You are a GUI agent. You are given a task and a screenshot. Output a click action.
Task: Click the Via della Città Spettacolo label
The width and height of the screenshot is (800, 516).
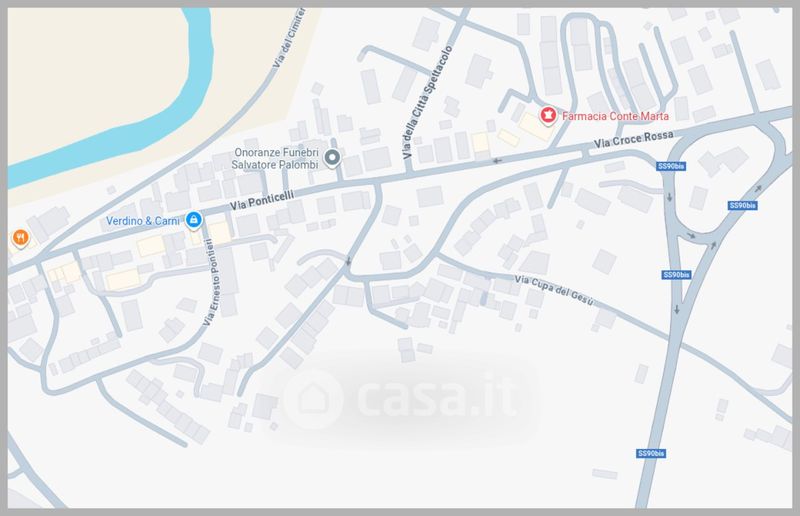tap(427, 102)
